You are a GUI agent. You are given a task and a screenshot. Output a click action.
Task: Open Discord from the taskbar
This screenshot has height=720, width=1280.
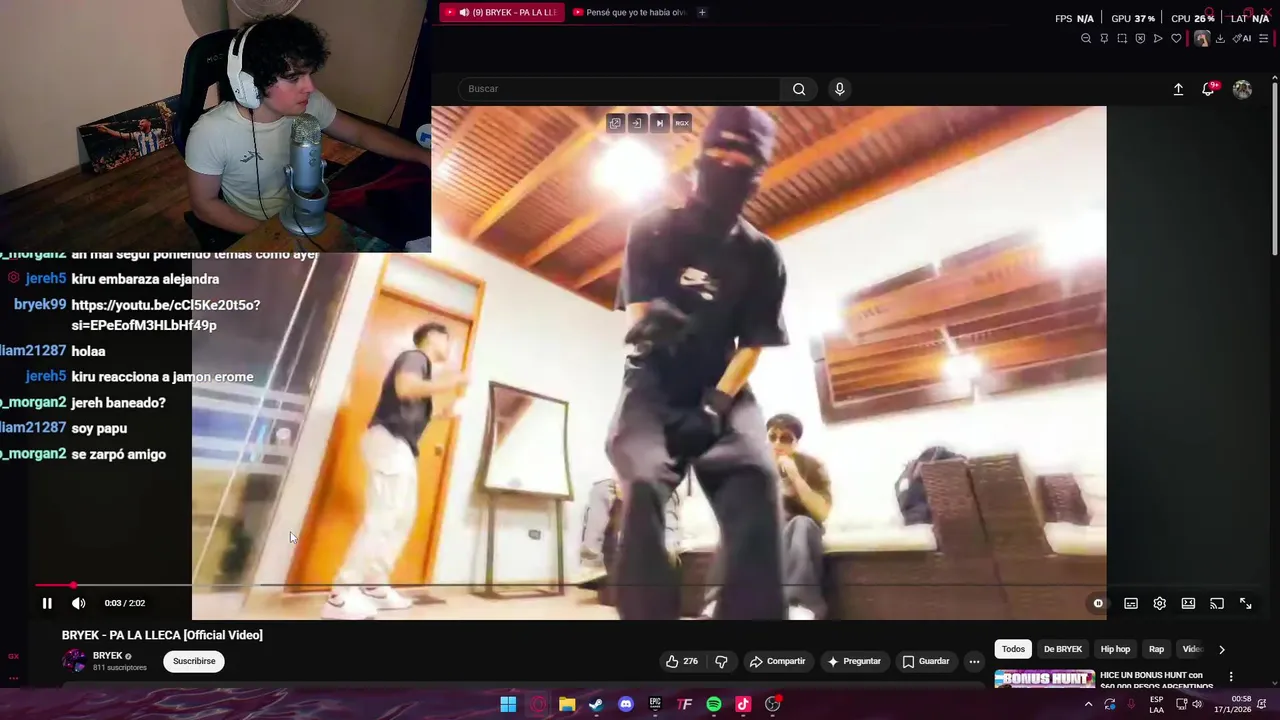626,704
